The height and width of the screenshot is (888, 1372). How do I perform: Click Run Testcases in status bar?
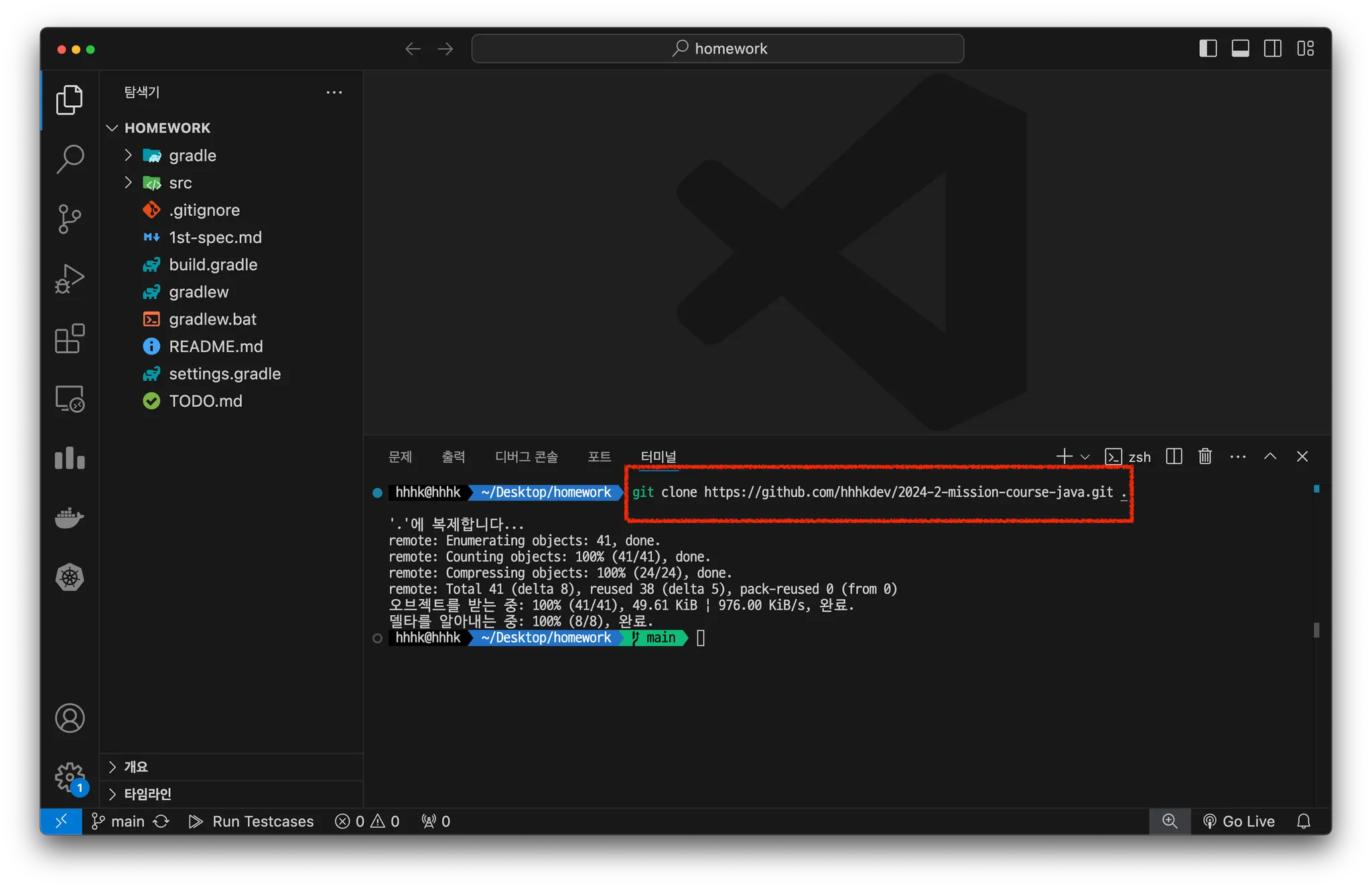pyautogui.click(x=251, y=821)
